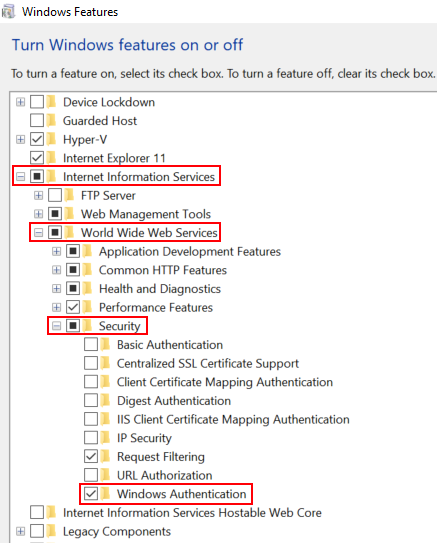
Task: Click the Application Development Features folder icon
Action: pyautogui.click(x=88, y=251)
